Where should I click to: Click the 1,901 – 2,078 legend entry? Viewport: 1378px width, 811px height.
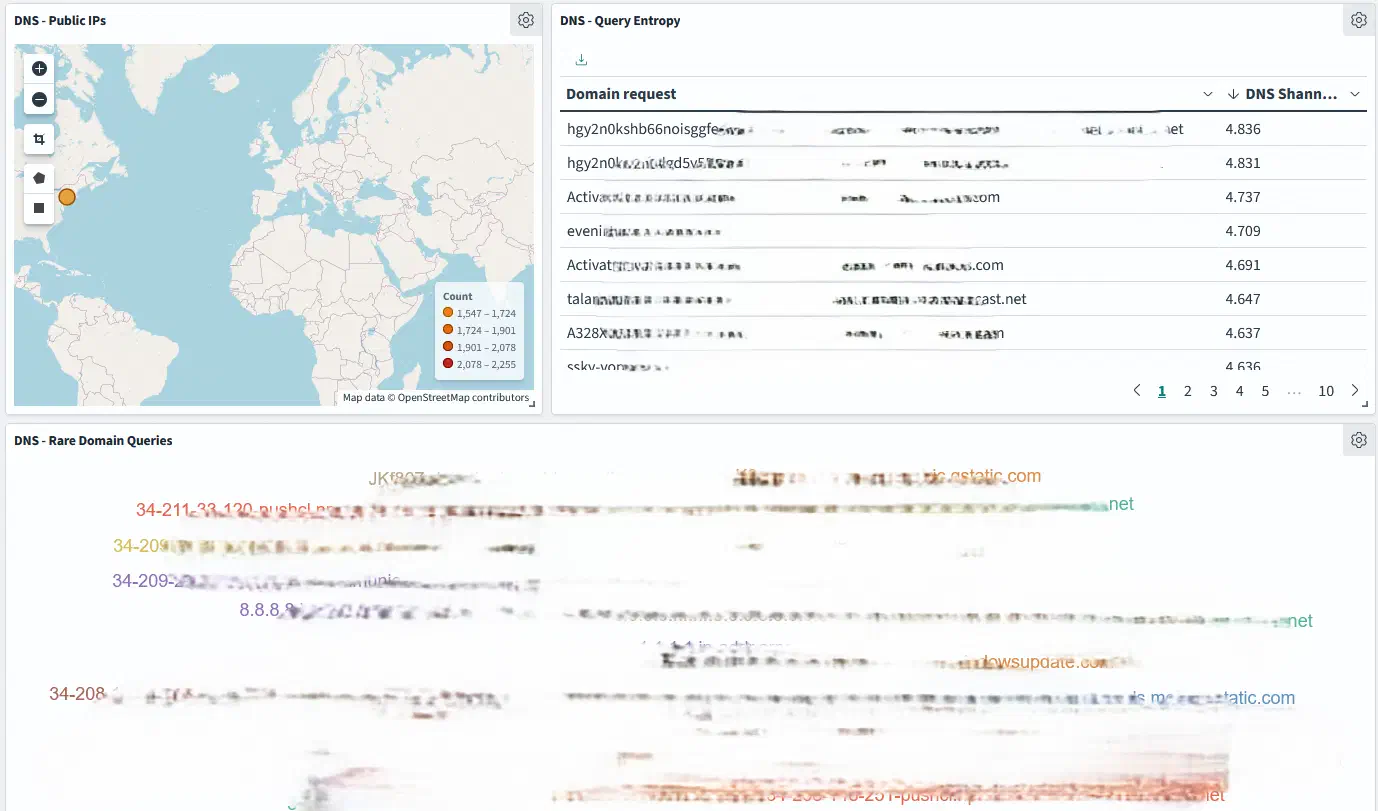pos(479,347)
